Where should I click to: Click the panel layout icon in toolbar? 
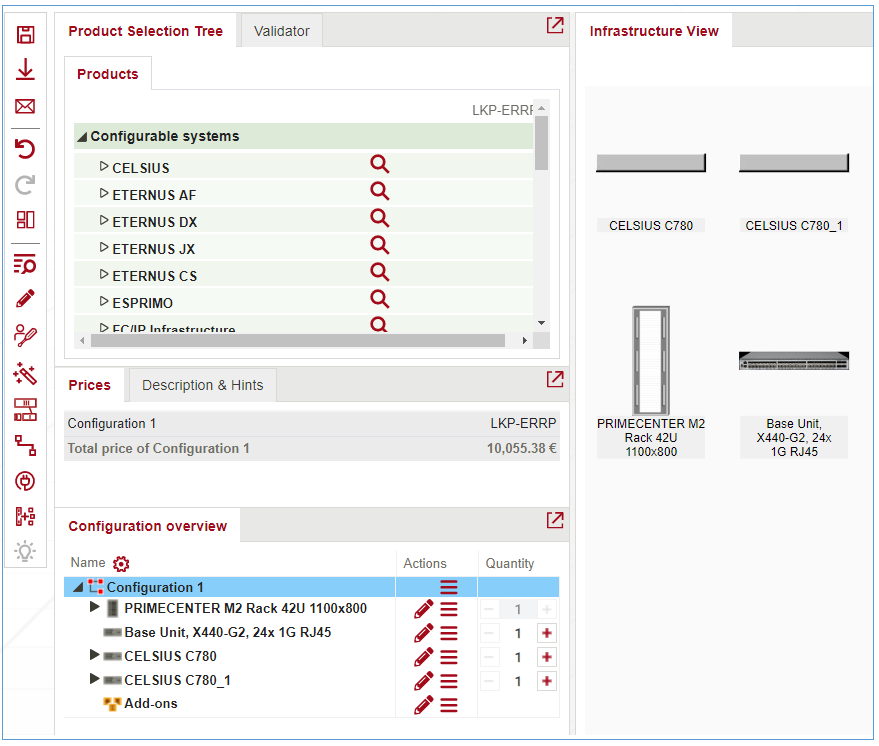[x=25, y=220]
